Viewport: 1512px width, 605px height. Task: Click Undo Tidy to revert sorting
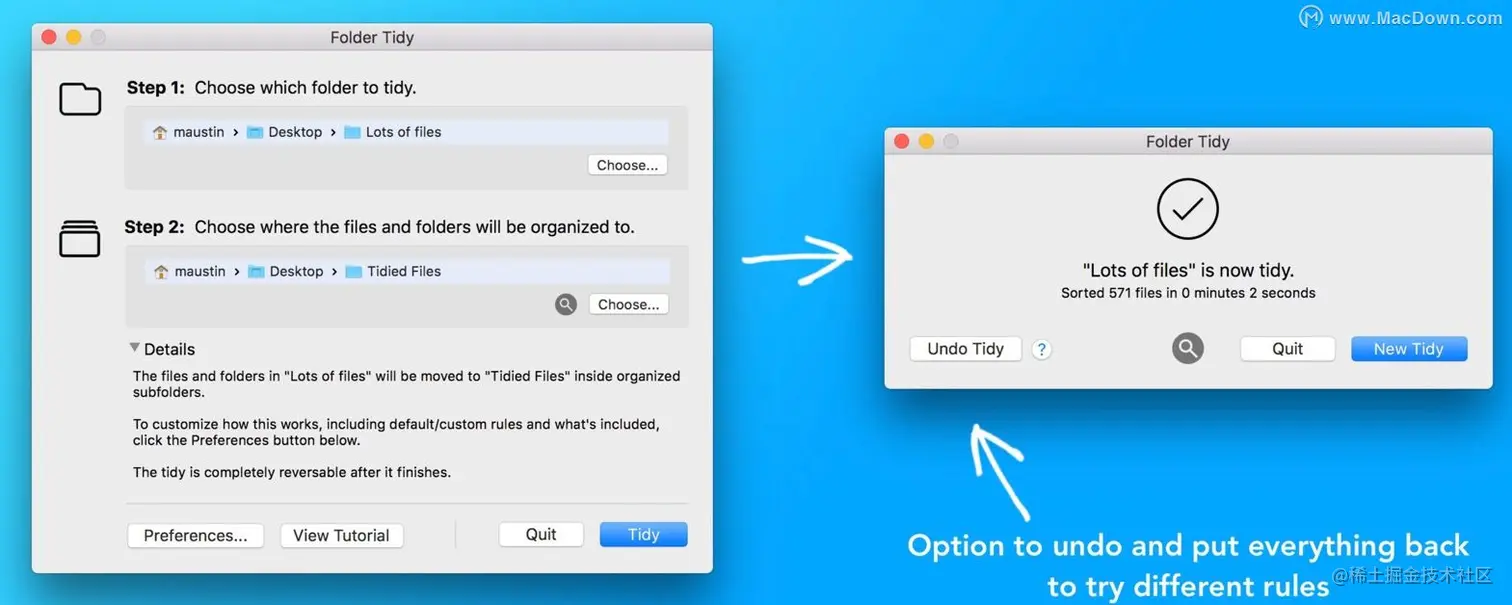click(x=966, y=348)
